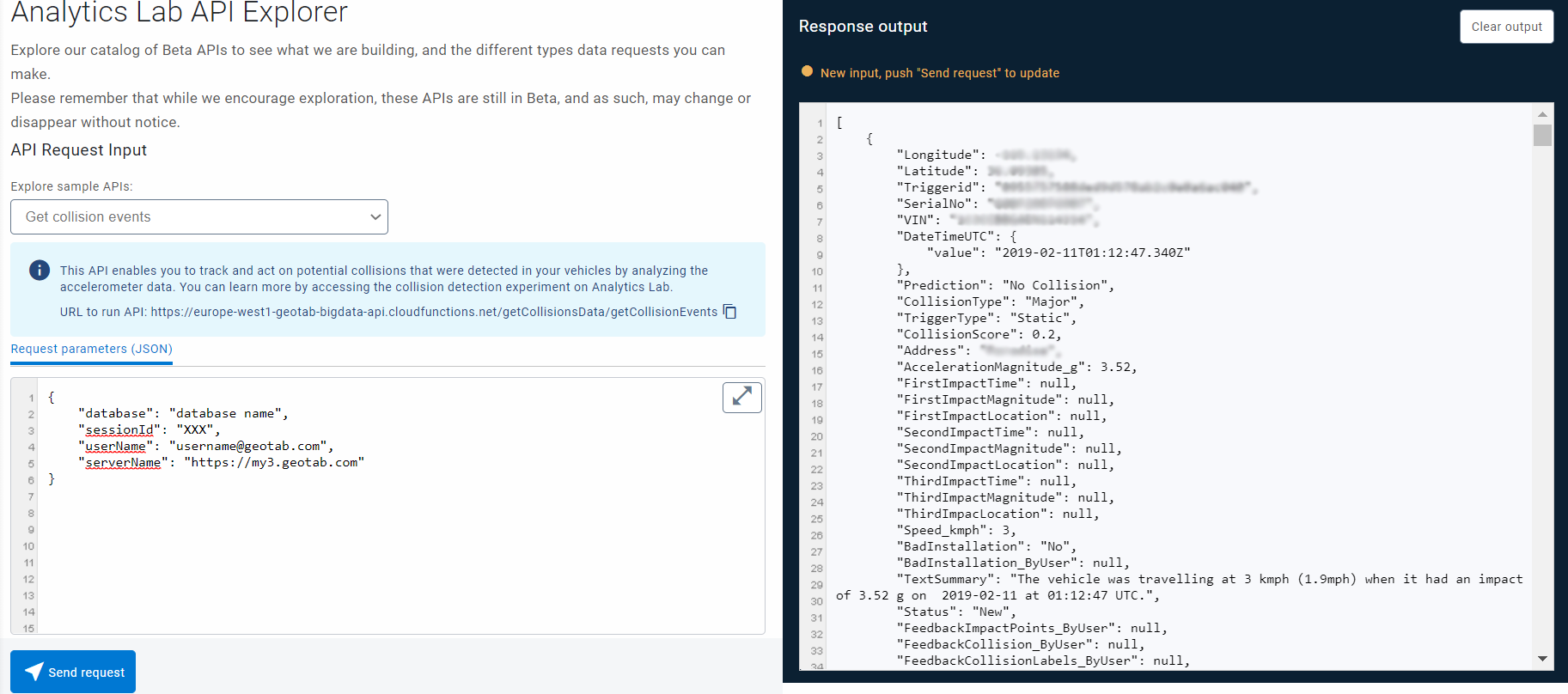This screenshot has height=694, width=1568.
Task: Grab the response output scrollbar thumb
Action: 1542,136
